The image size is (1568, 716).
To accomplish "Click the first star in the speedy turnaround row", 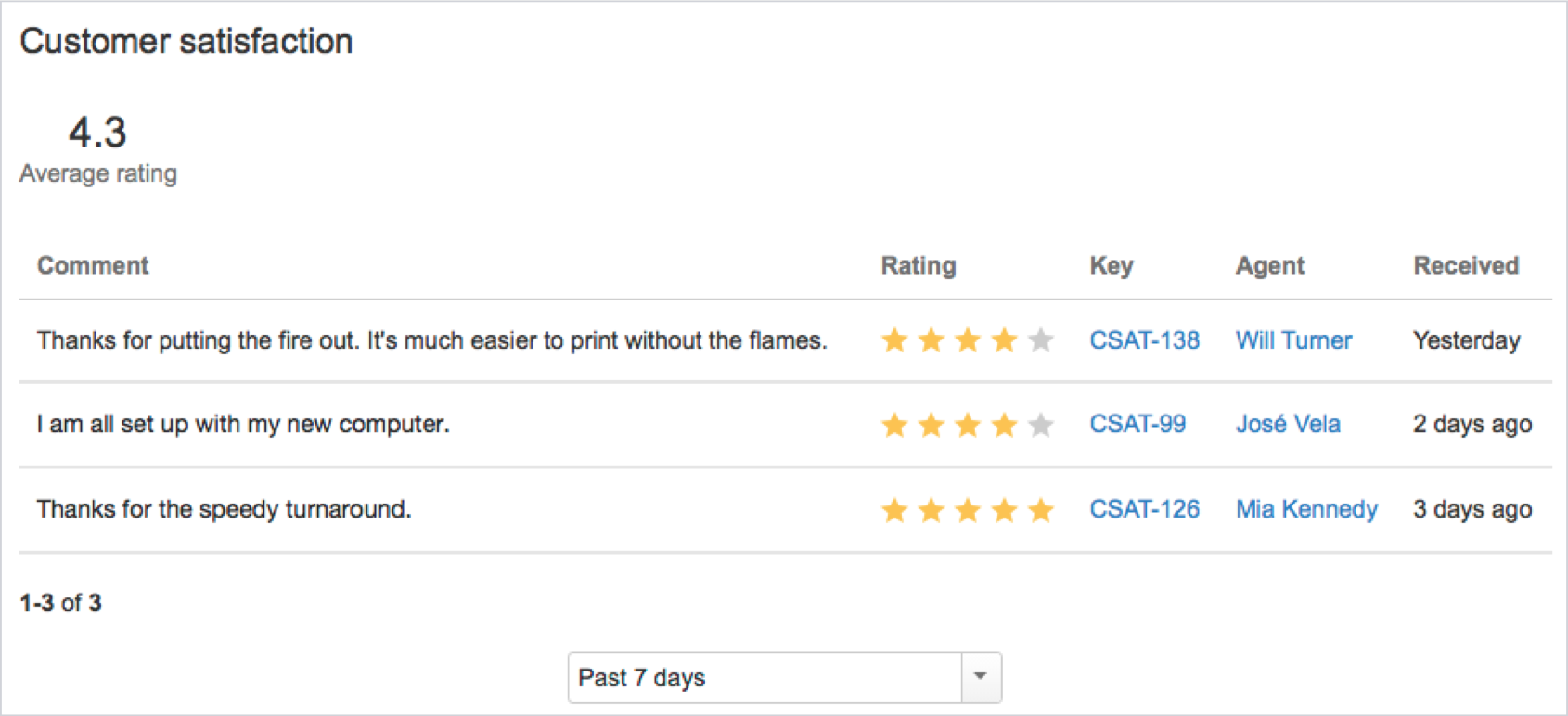I will pyautogui.click(x=893, y=509).
